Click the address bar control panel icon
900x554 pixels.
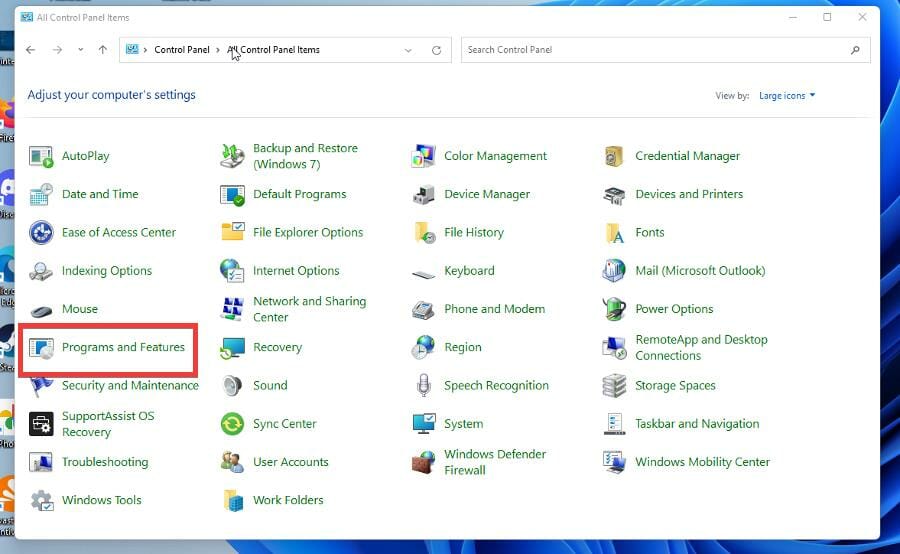[x=132, y=49]
